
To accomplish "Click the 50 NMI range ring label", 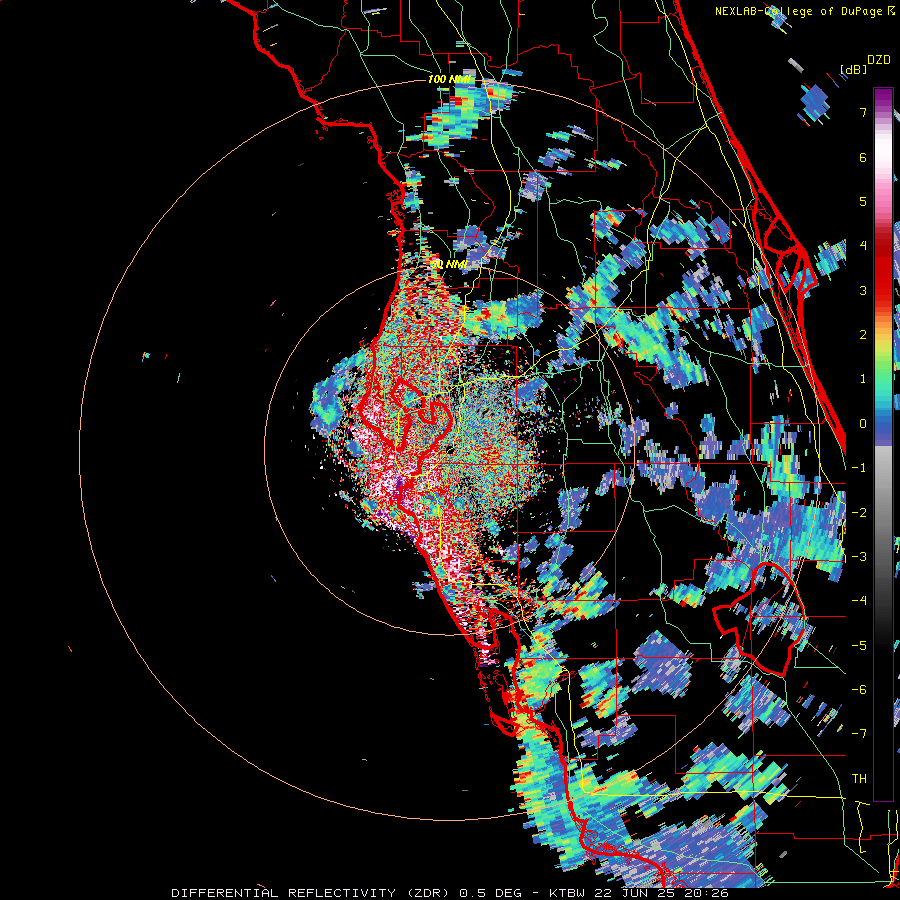I will coord(449,264).
